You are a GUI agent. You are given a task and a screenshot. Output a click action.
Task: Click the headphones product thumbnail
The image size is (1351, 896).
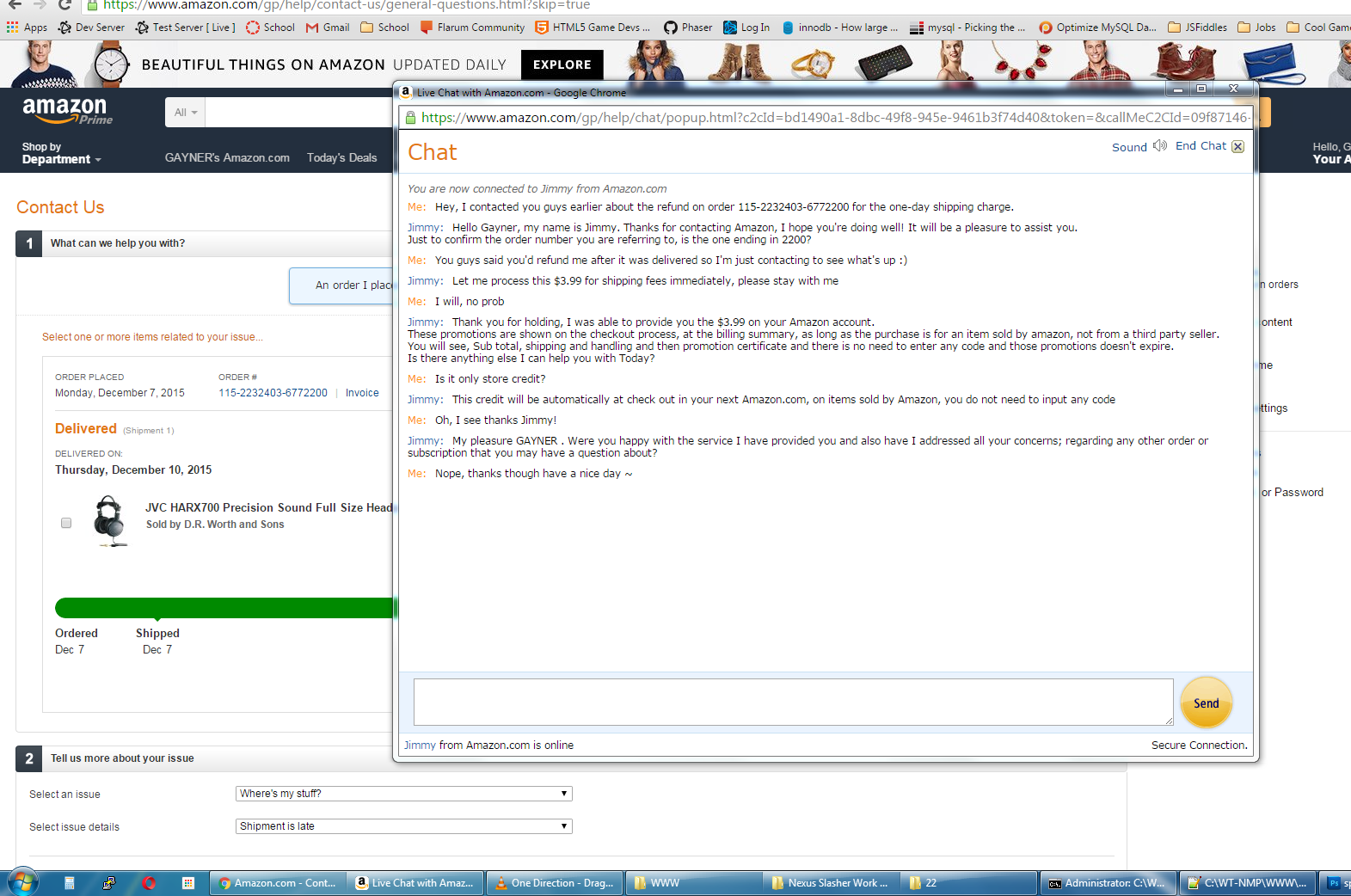110,521
